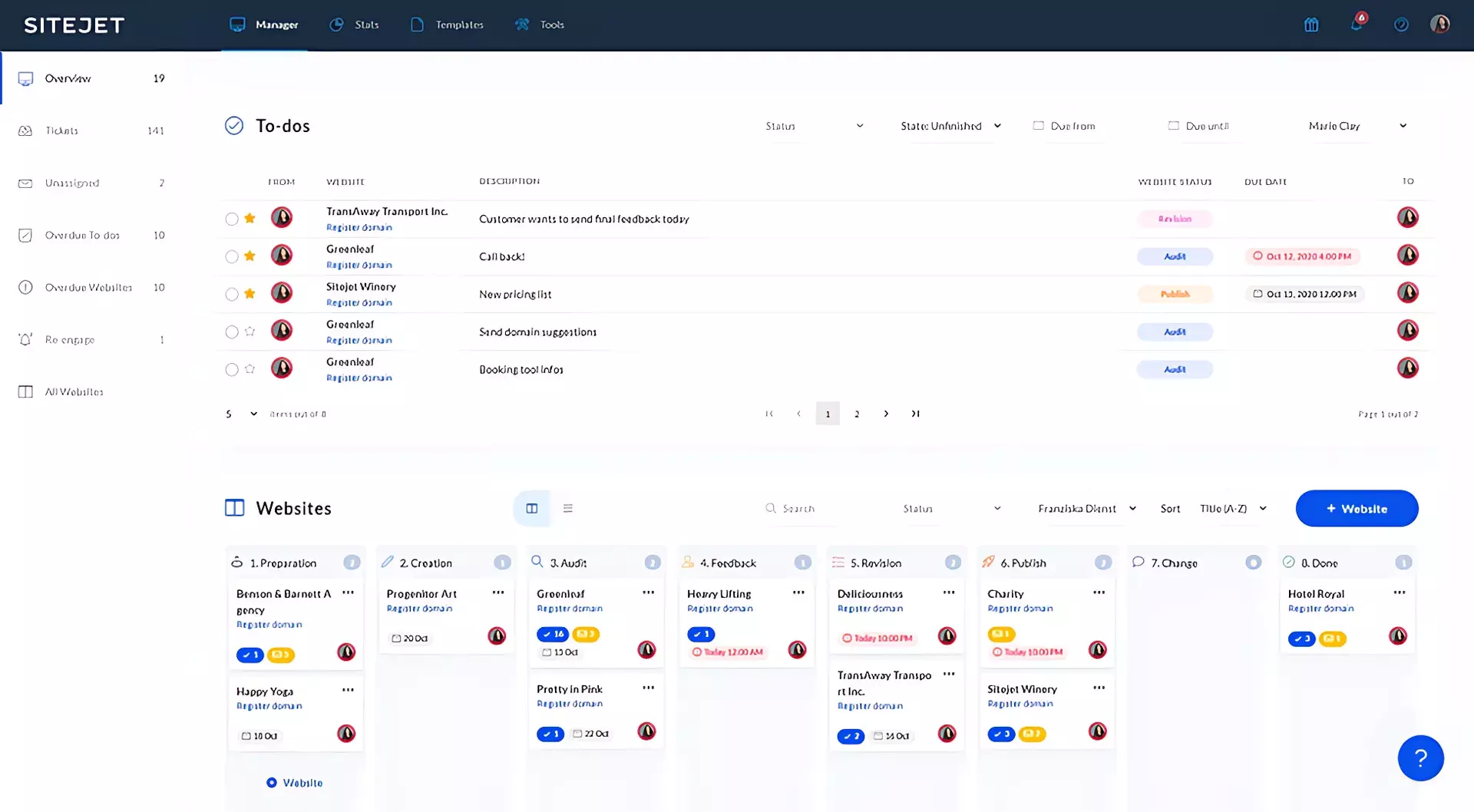1474x812 pixels.
Task: Open the Register domain link under Hotel Royal
Action: [x=1320, y=608]
